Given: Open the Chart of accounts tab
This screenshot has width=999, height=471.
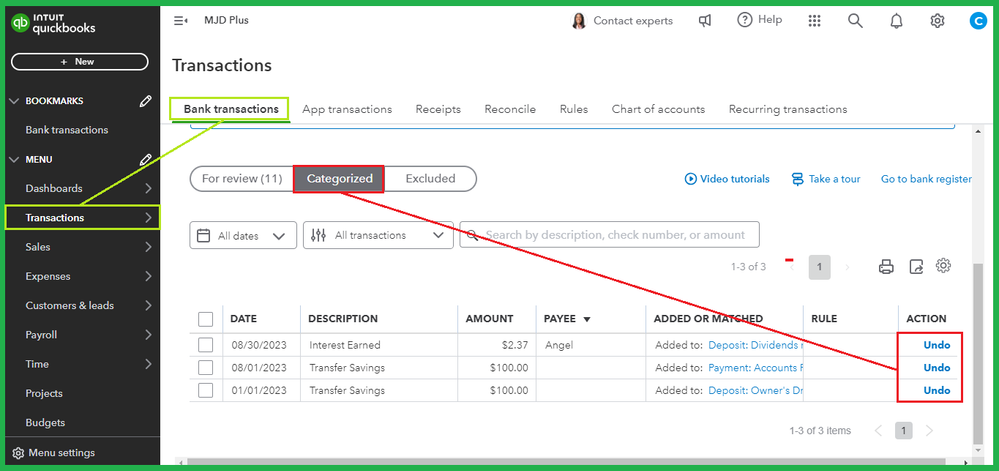Looking at the screenshot, I should (x=658, y=110).
